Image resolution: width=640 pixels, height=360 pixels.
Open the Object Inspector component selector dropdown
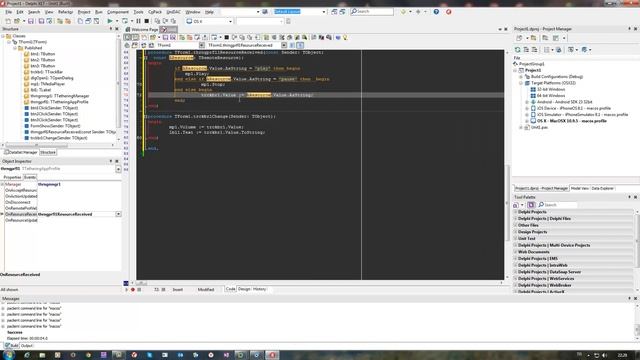point(118,169)
